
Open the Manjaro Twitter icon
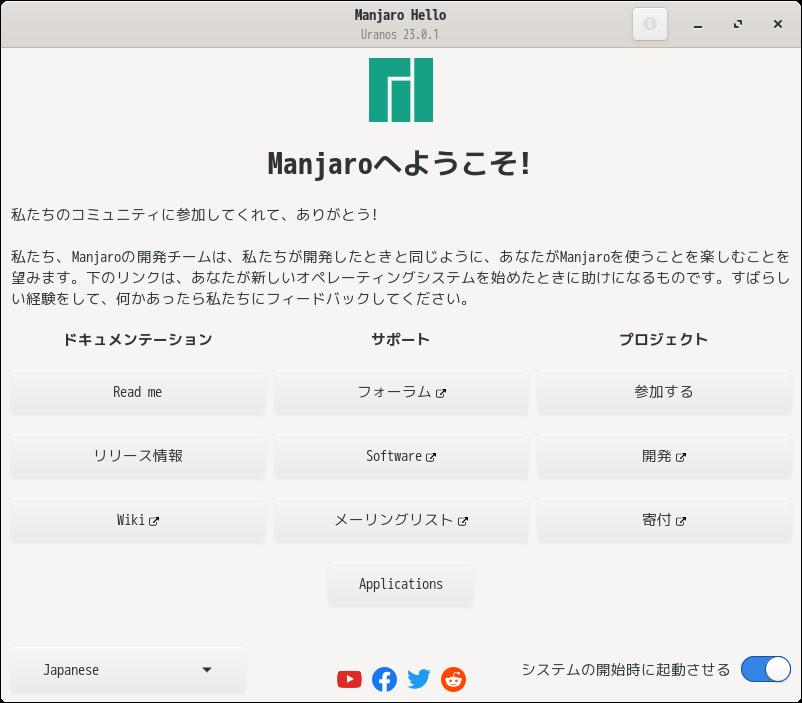[419, 679]
